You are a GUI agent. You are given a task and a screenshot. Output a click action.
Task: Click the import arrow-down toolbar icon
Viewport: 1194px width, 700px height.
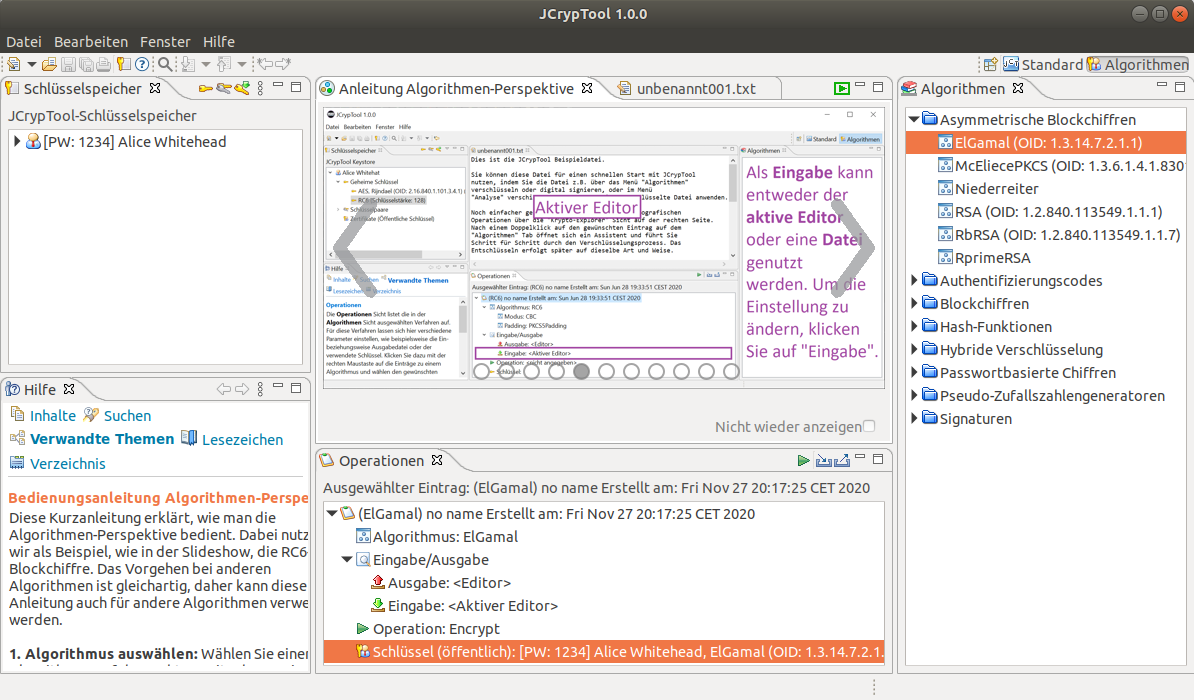click(x=188, y=65)
